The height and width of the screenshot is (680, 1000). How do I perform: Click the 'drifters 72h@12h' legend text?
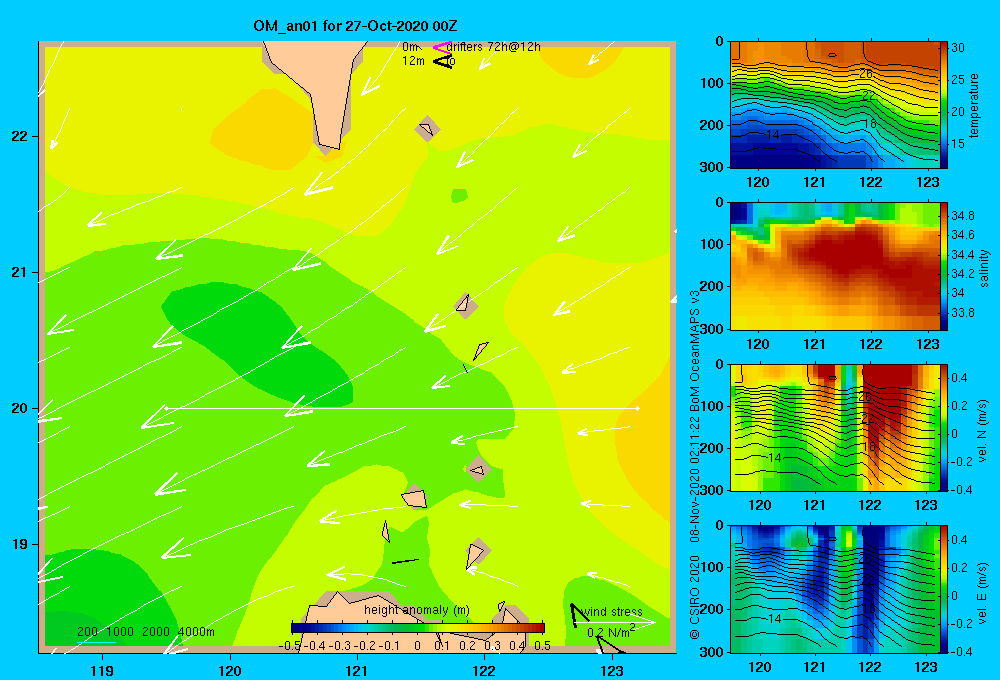494,47
